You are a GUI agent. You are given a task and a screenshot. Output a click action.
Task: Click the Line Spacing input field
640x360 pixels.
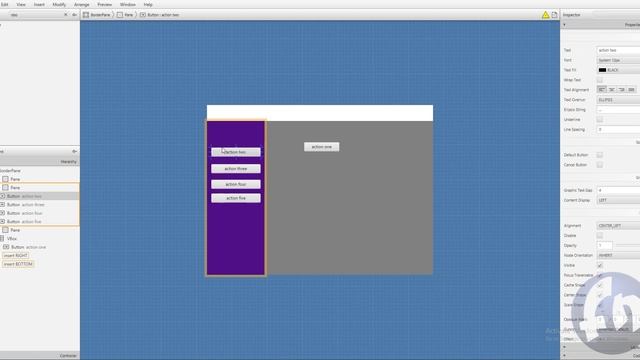tap(618, 129)
